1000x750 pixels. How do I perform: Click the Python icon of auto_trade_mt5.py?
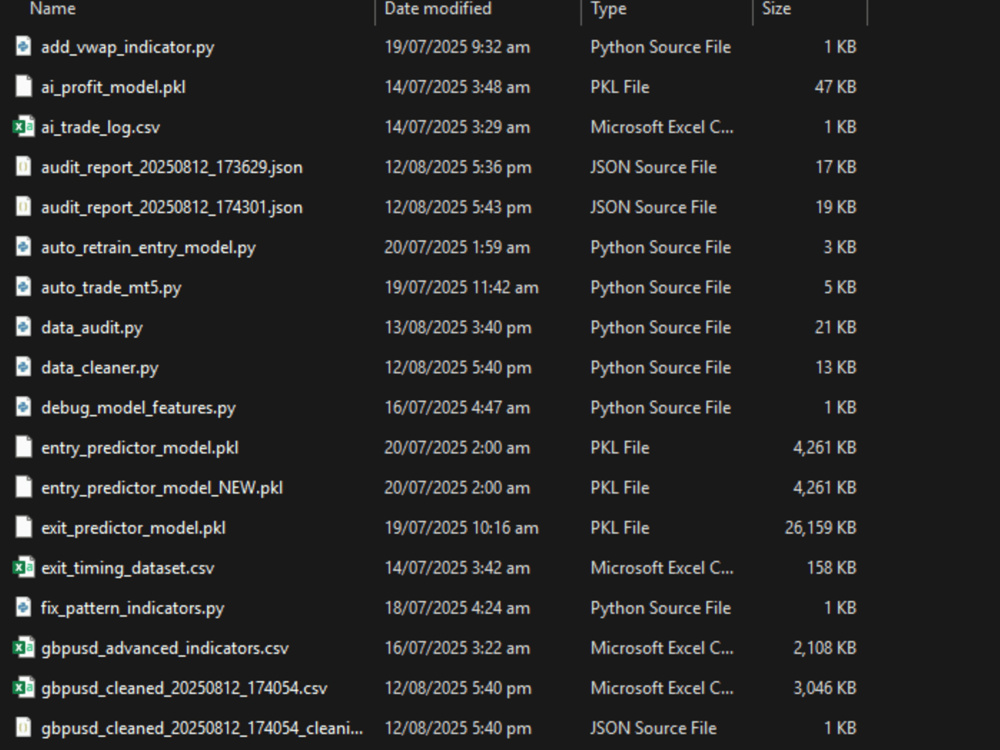coord(24,287)
